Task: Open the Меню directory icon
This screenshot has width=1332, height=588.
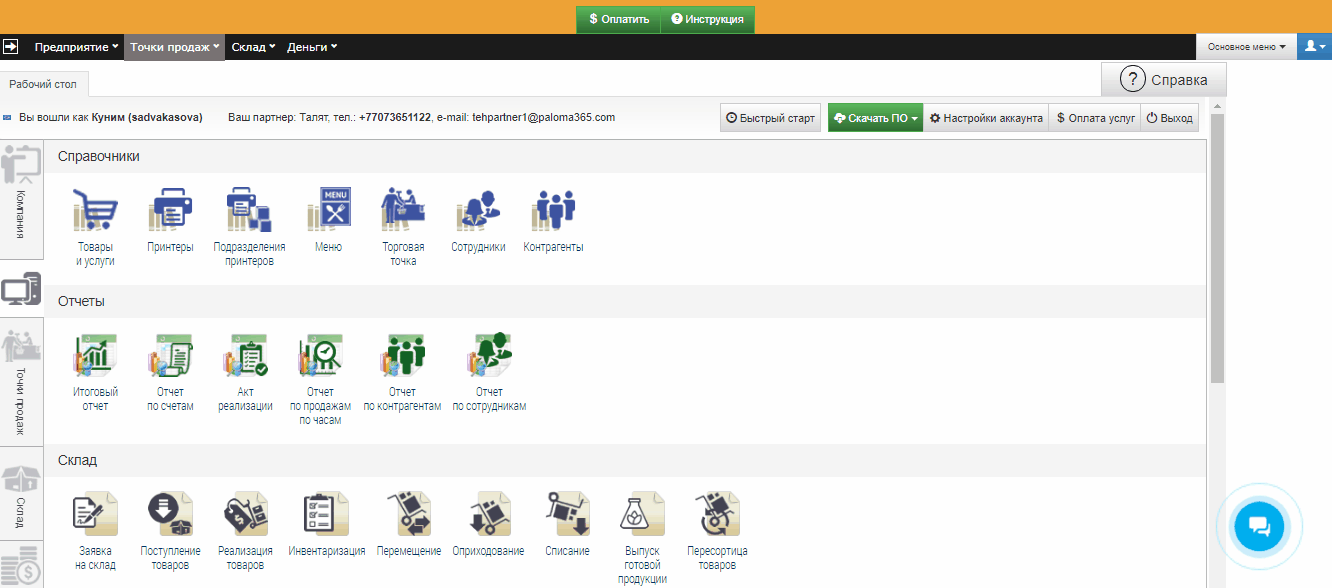Action: click(328, 211)
